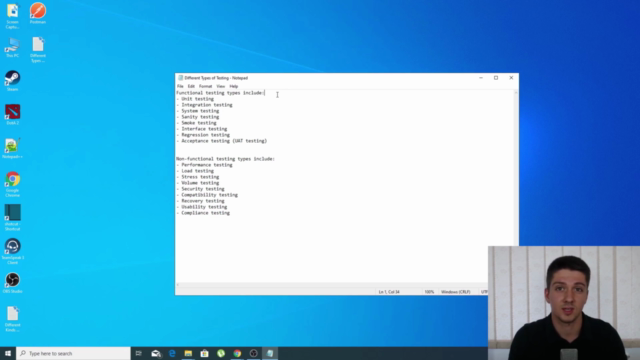This screenshot has height=360, width=640.
Task: Click the 'Functional testing types include:' line
Action: tap(220, 93)
